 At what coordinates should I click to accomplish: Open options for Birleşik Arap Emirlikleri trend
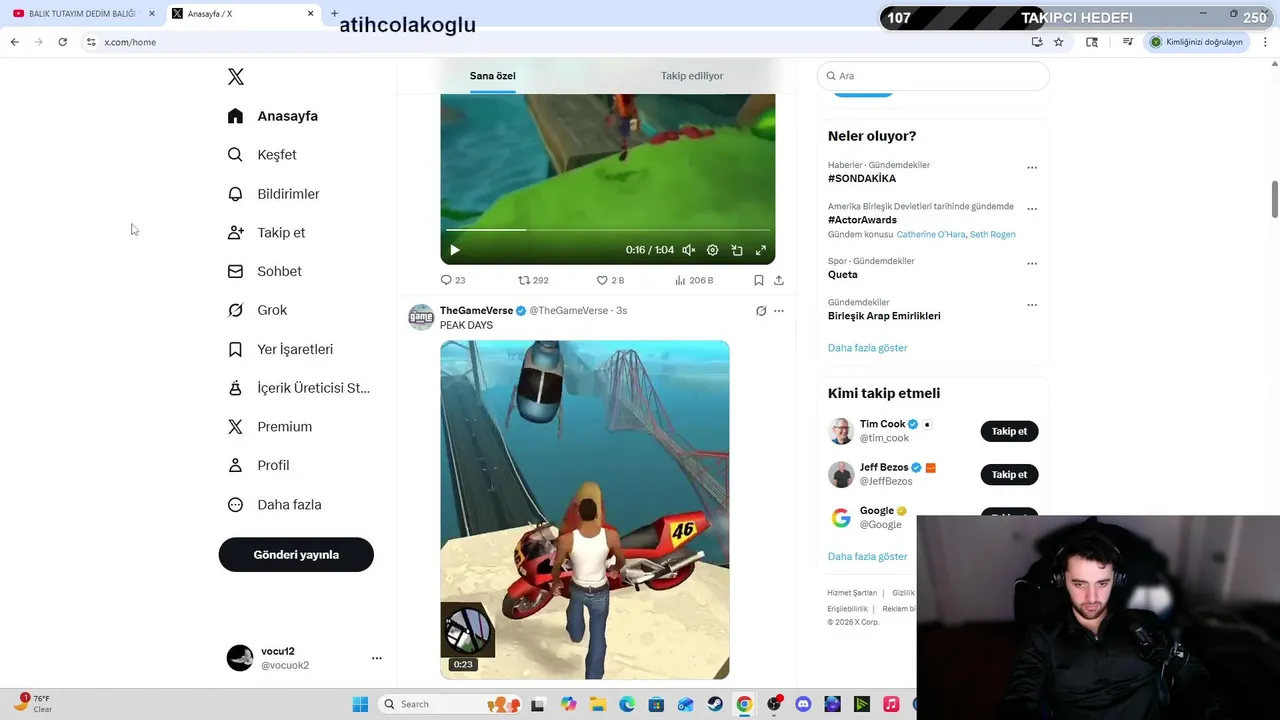(x=1032, y=305)
